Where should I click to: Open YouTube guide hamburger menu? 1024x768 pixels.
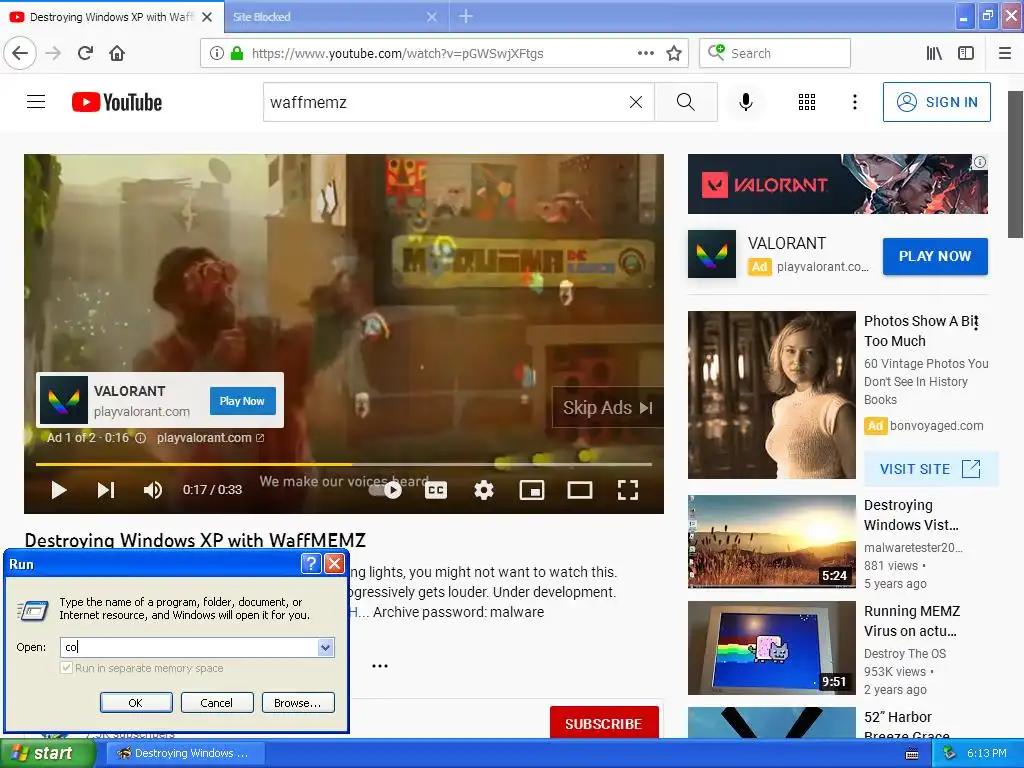(36, 102)
